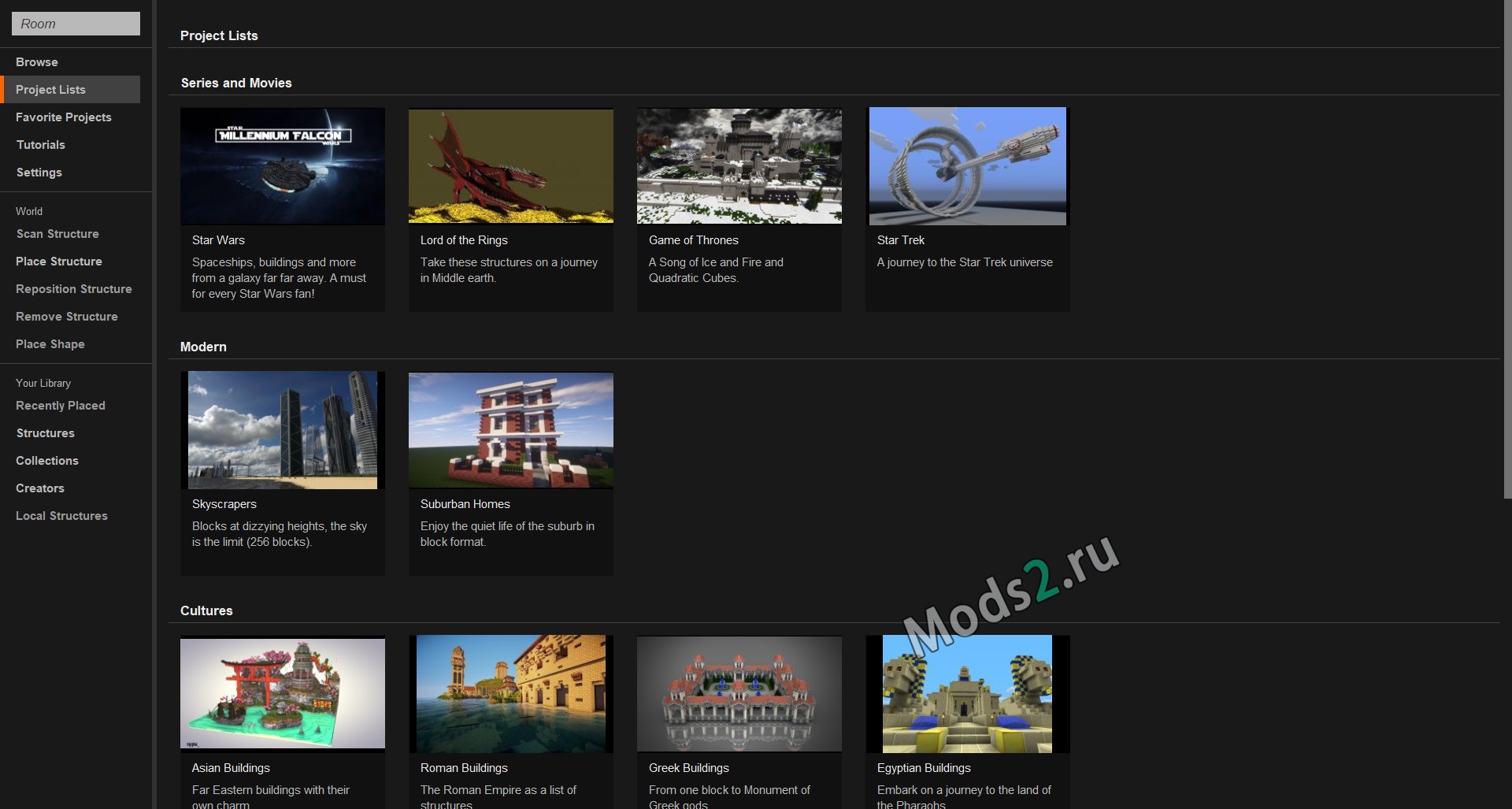Viewport: 1512px width, 809px height.
Task: Select Remove Structure
Action: 67,317
